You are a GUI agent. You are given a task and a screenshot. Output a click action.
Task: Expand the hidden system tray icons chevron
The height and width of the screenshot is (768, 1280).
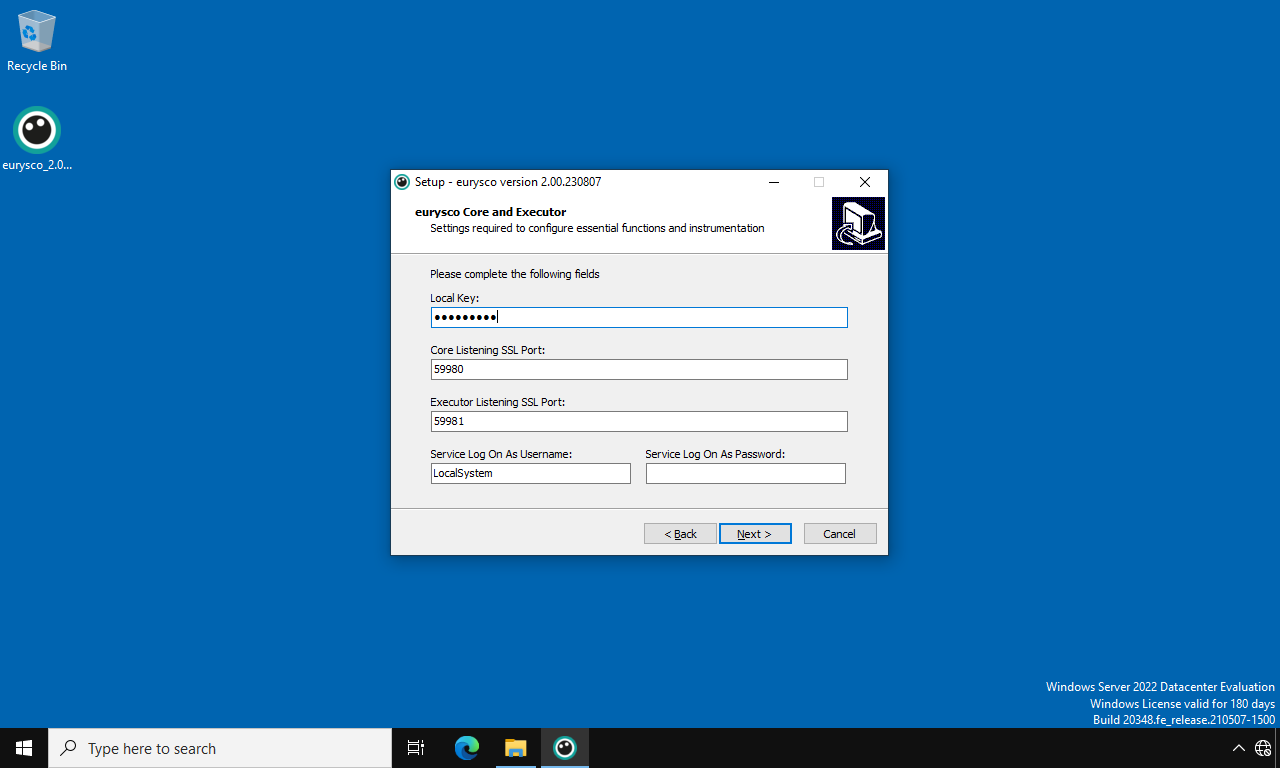[1238, 748]
